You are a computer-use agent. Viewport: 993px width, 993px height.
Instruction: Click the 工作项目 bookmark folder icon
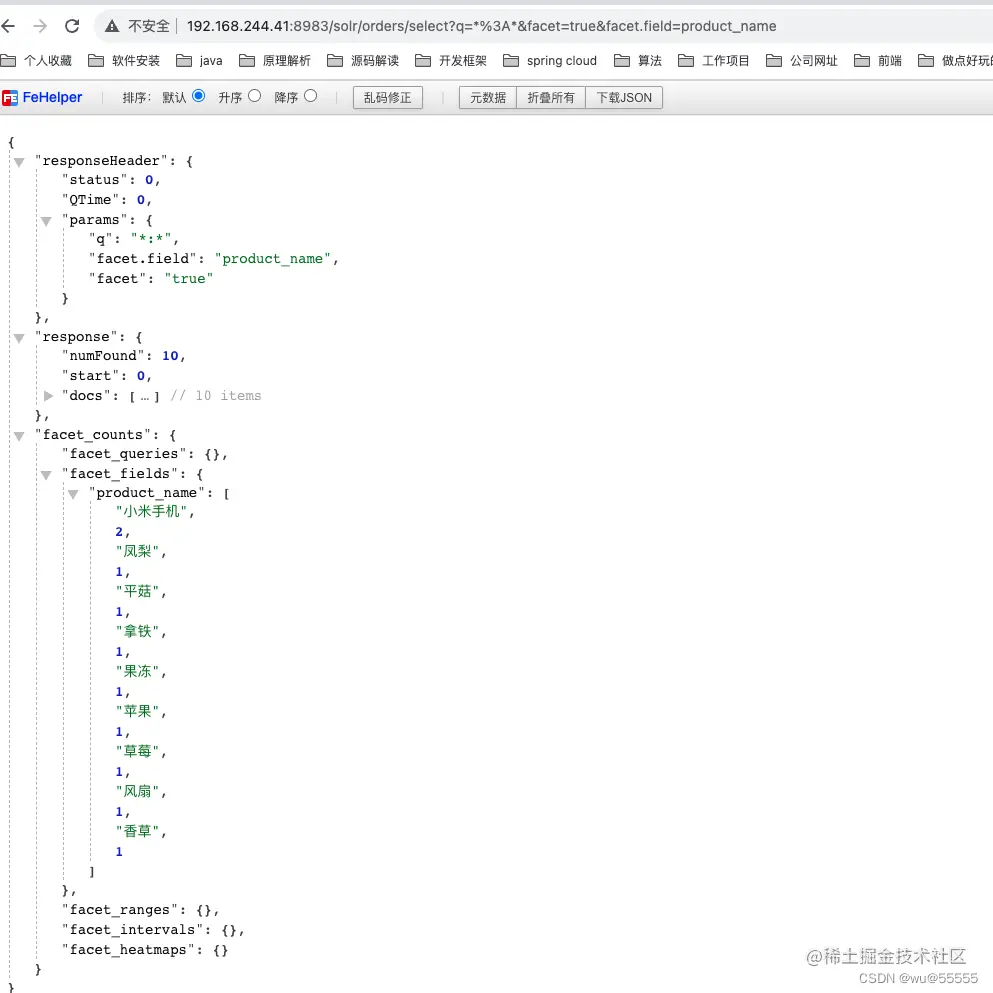(685, 61)
